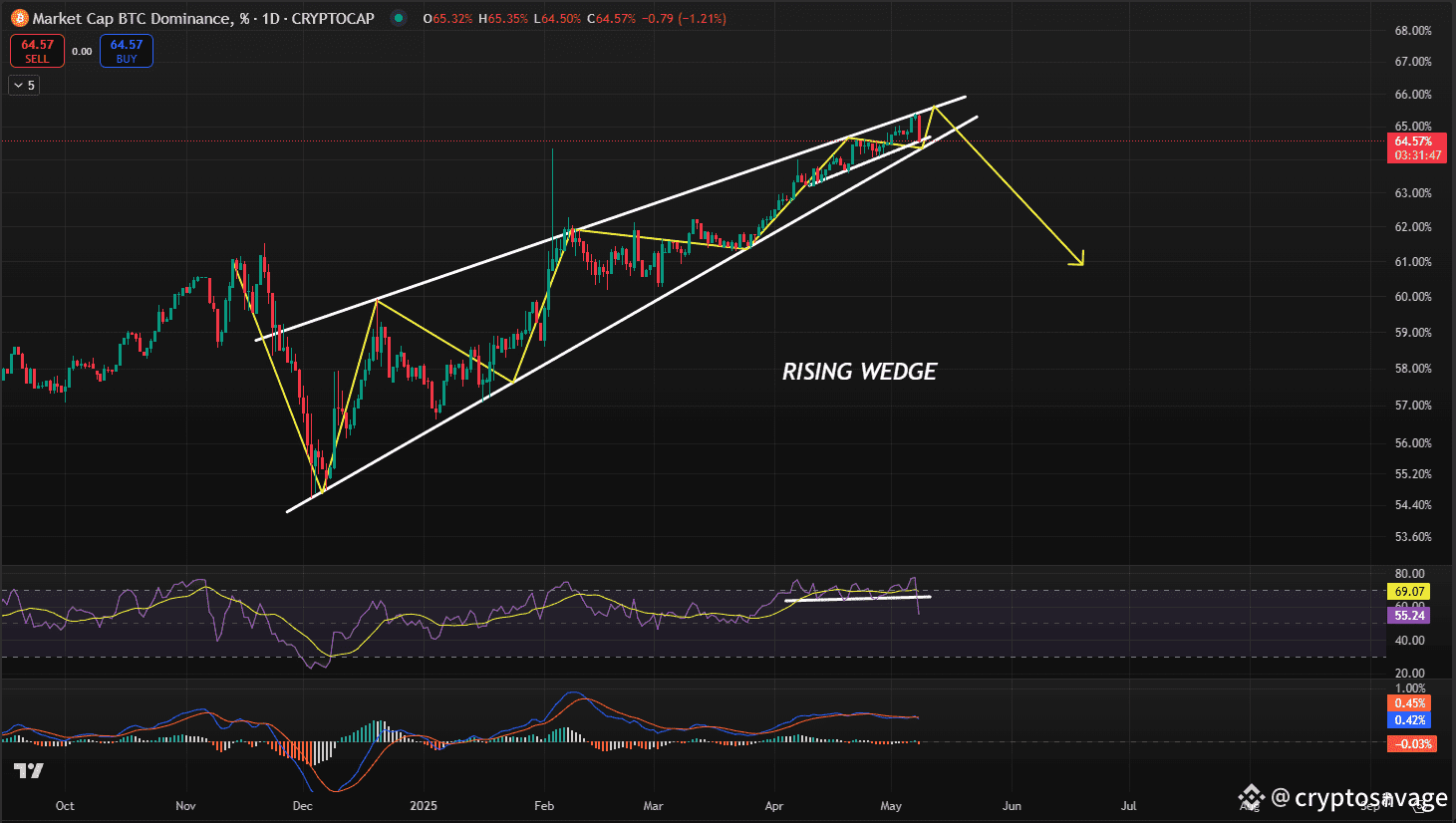Screen dimensions: 1456x823
Task: Hit the blue BUY 64.57 button
Action: (127, 51)
